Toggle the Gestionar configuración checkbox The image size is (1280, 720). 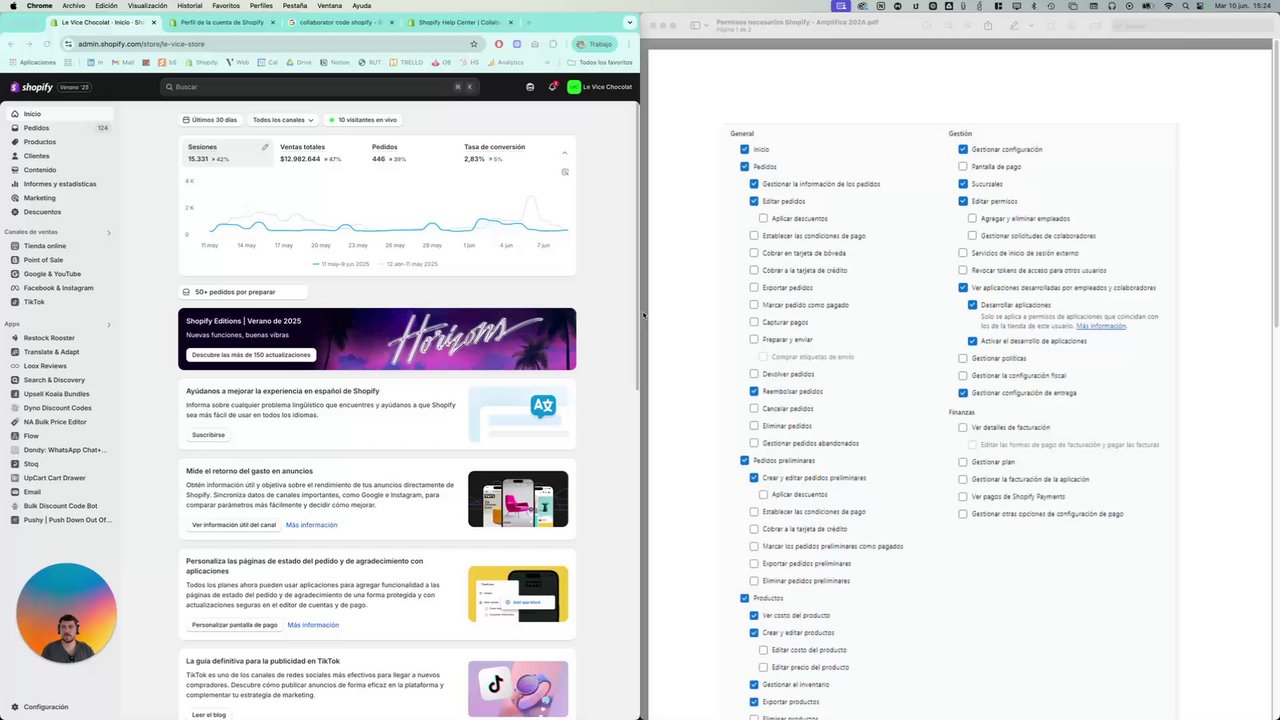click(x=963, y=150)
